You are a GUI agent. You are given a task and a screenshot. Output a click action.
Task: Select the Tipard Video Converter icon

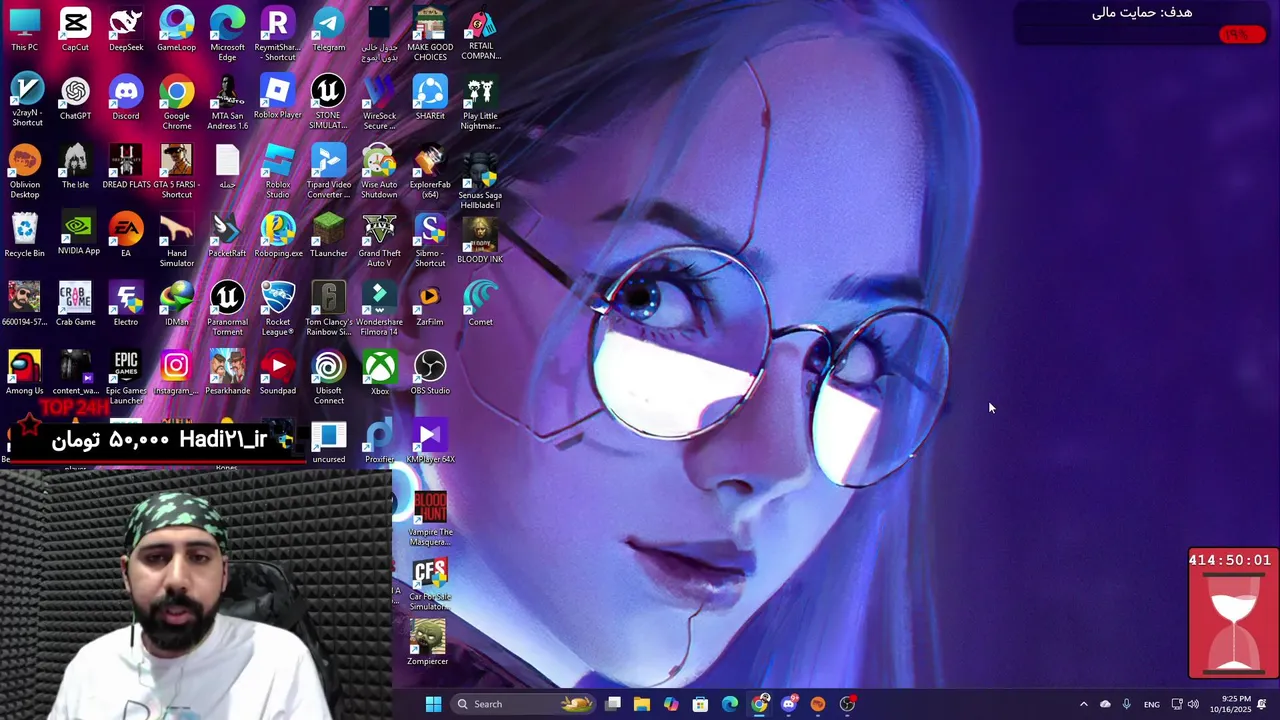(x=329, y=171)
